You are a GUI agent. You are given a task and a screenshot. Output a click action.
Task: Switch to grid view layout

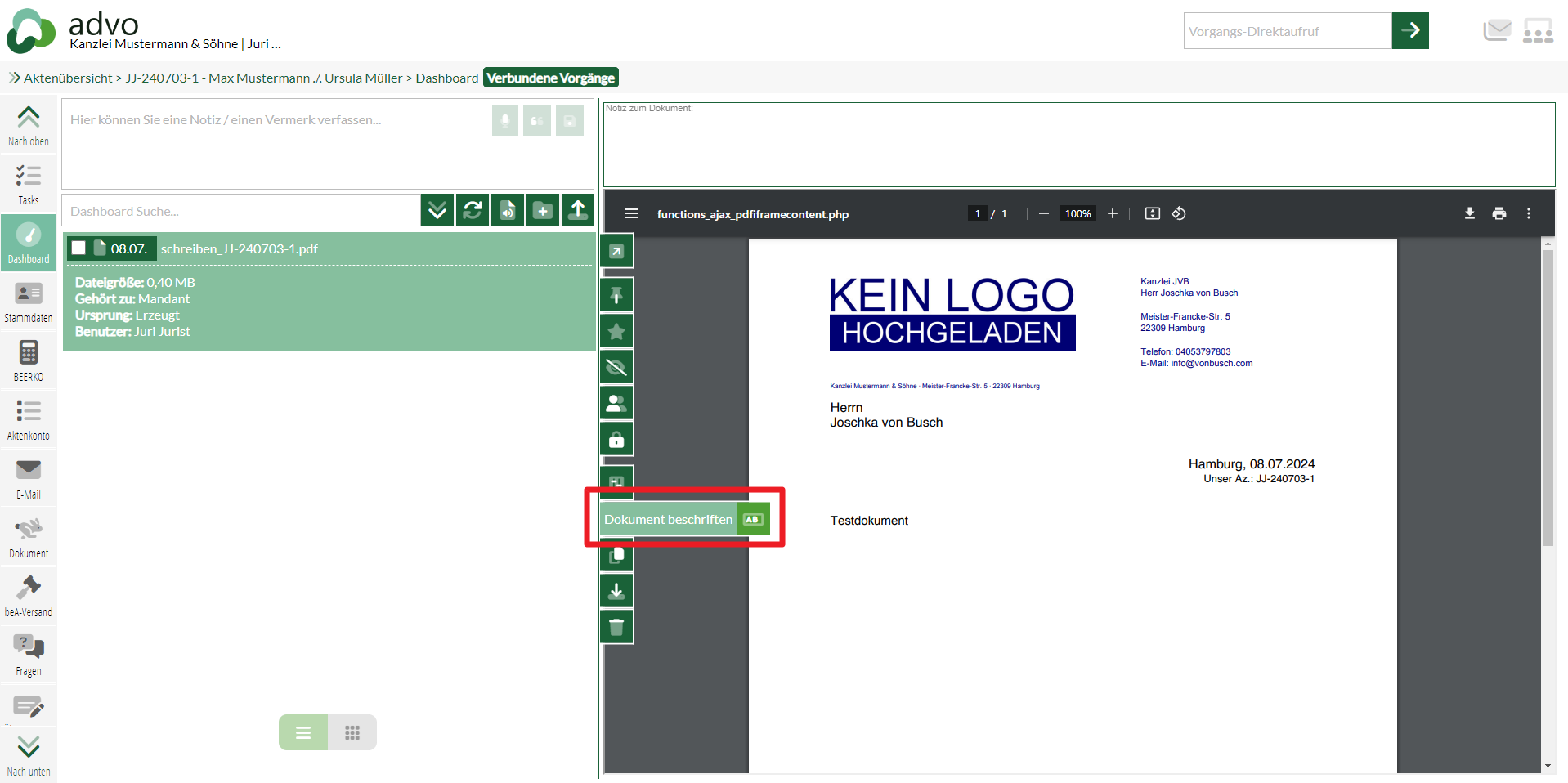[352, 732]
